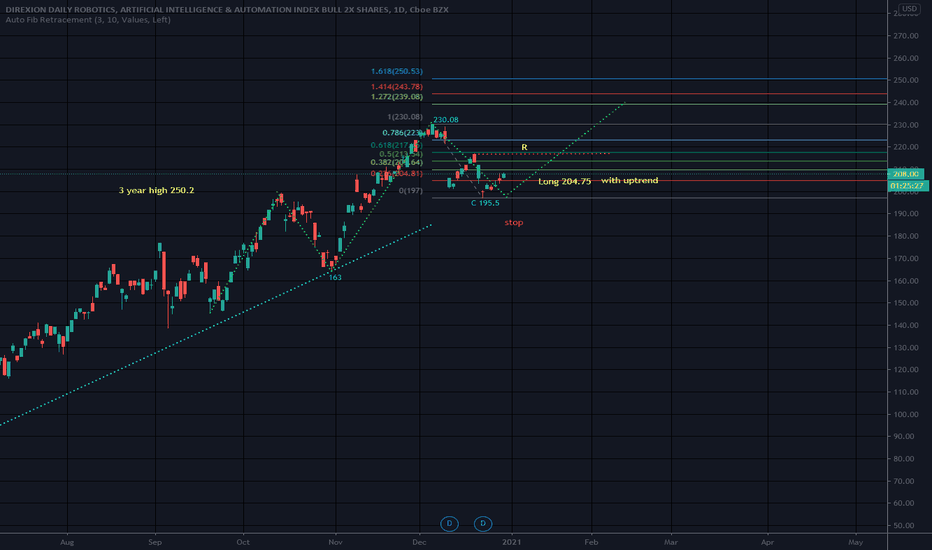Viewport: 932px width, 550px height.
Task: Click the Oct label on time axis
Action: pyautogui.click(x=243, y=542)
